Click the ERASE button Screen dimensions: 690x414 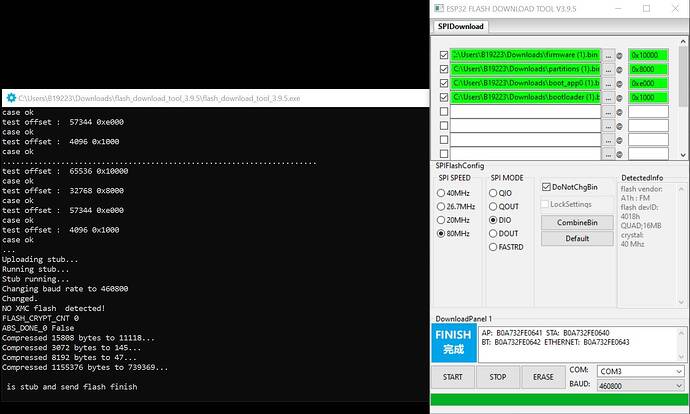(x=543, y=377)
